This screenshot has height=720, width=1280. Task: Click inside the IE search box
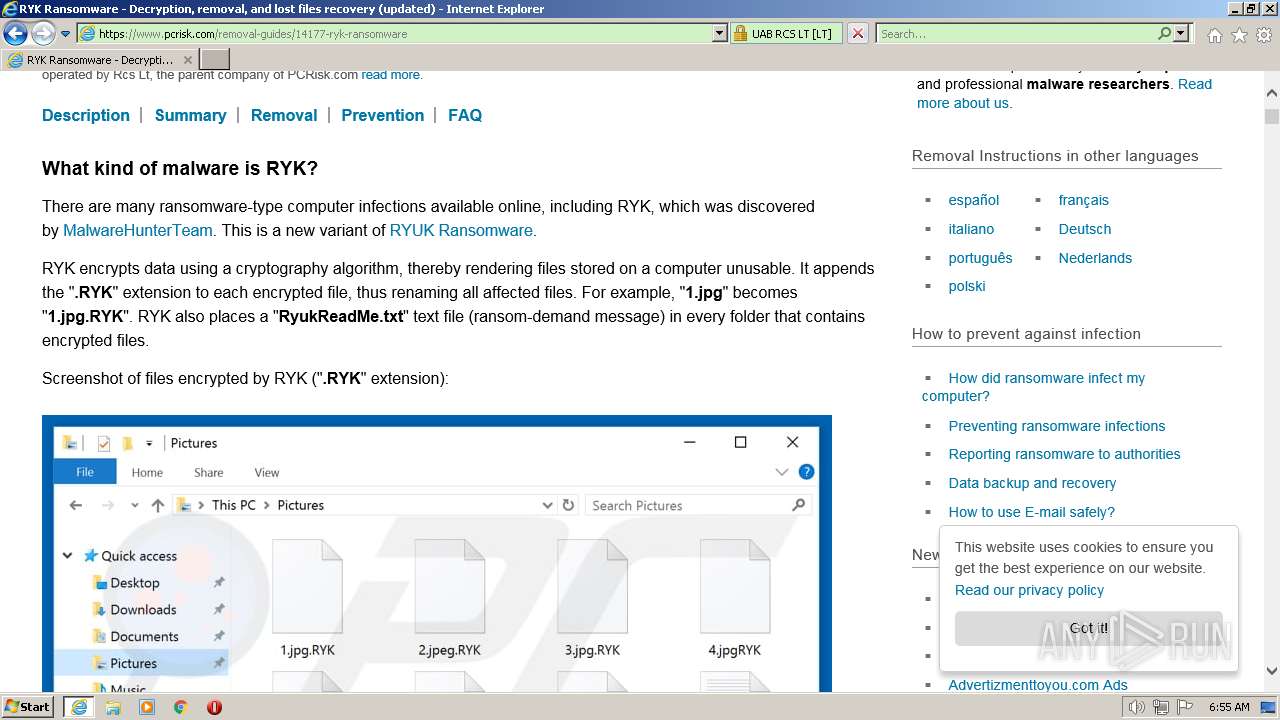(1015, 33)
